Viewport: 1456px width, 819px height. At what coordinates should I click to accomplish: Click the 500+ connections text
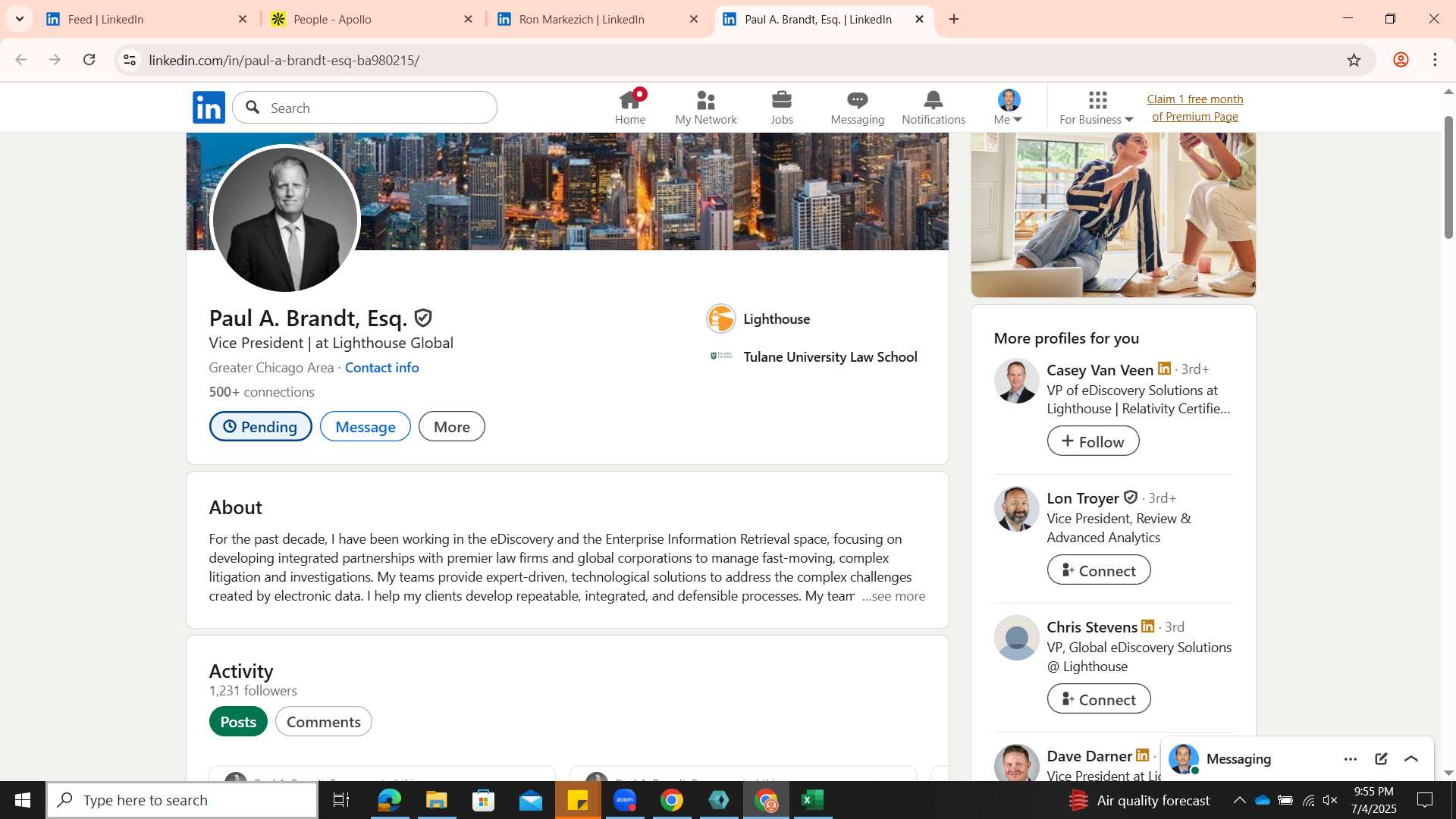(262, 392)
